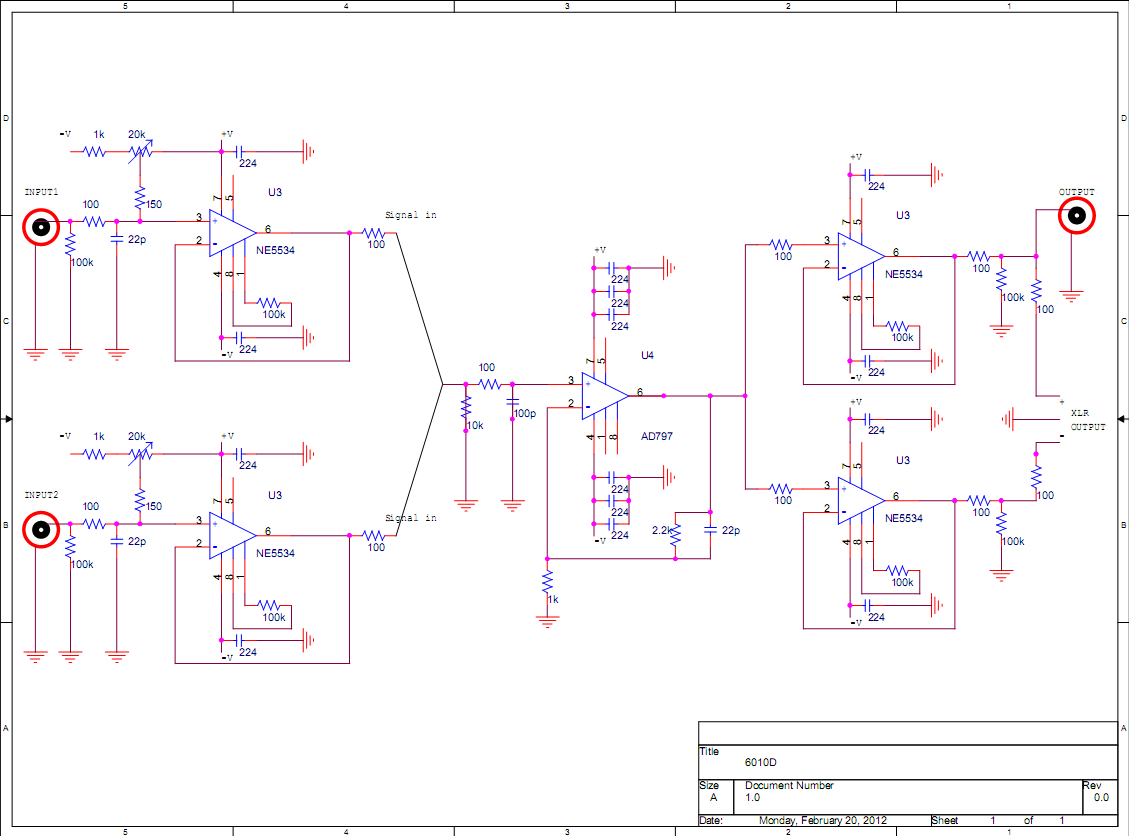
Task: Click the INPUT2 text label
Action: (41, 495)
